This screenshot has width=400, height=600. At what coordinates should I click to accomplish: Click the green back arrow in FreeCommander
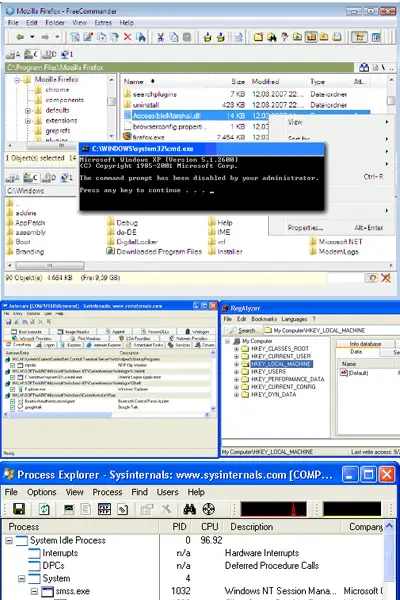point(20,37)
